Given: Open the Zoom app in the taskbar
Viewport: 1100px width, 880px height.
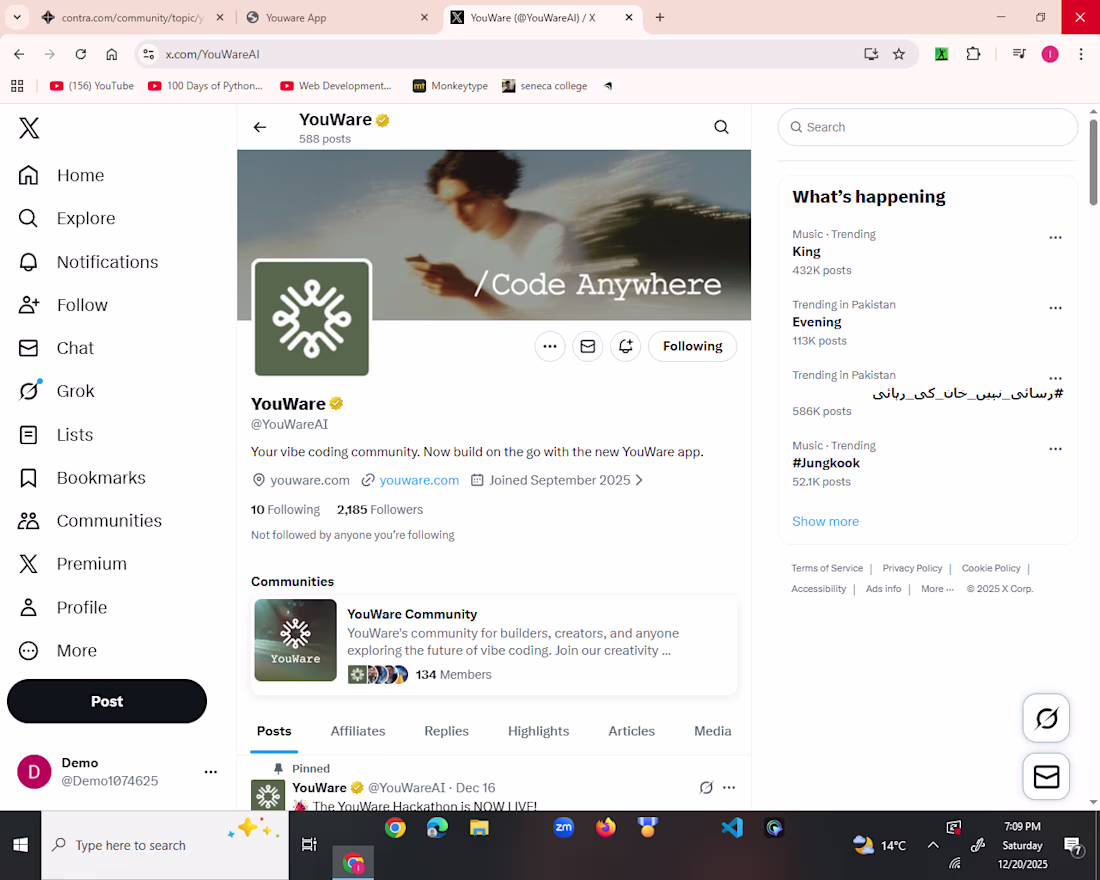Looking at the screenshot, I should tap(563, 828).
